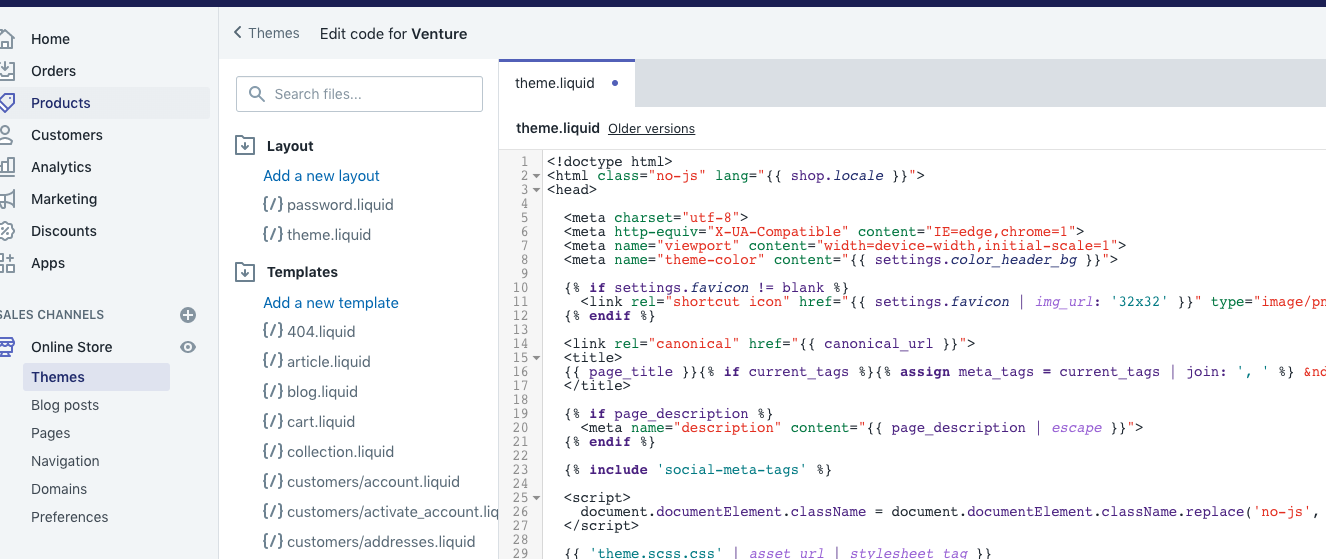This screenshot has height=559, width=1326.
Task: Click the Discounts badge icon
Action: [7, 231]
